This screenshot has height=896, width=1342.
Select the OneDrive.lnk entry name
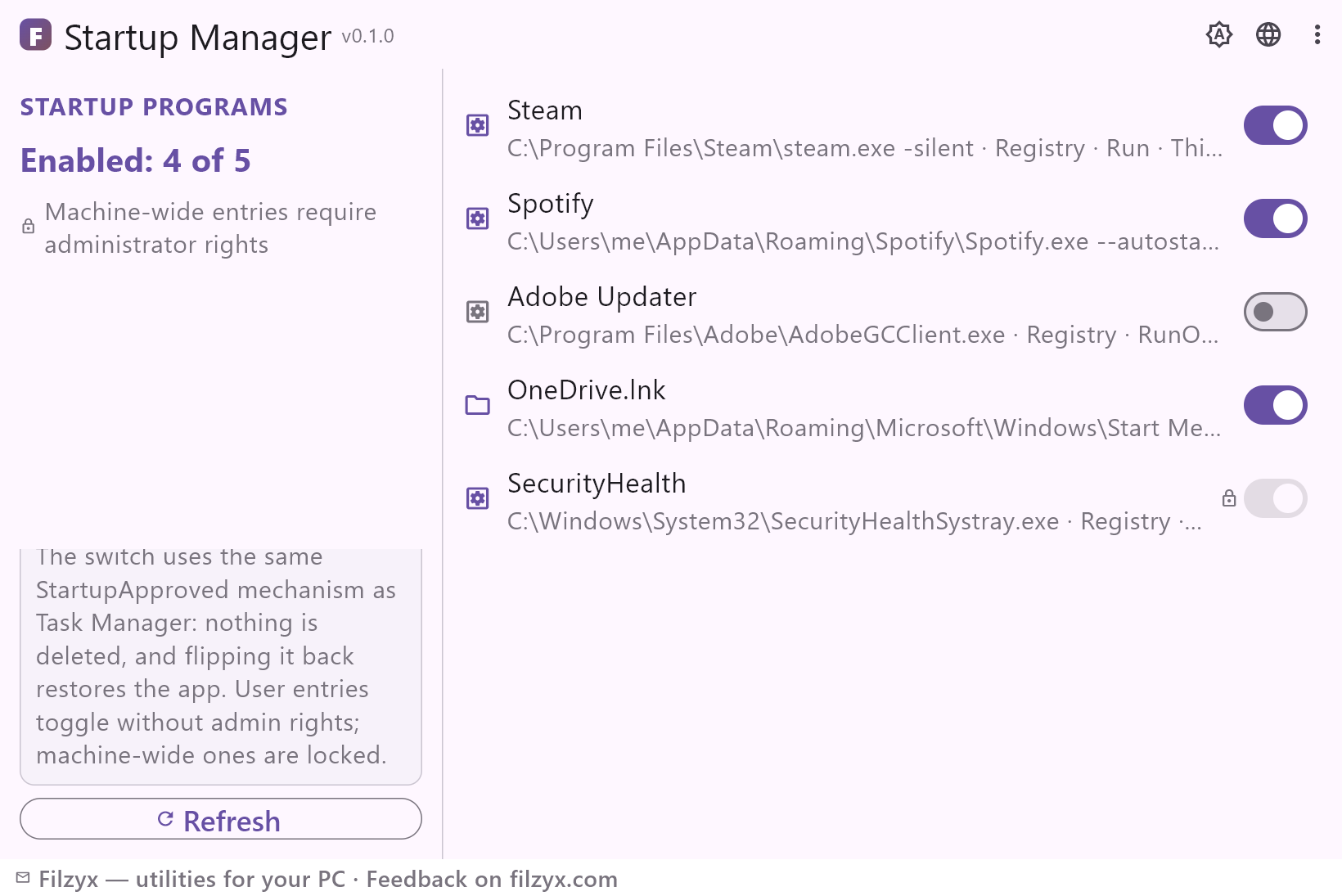coord(587,390)
